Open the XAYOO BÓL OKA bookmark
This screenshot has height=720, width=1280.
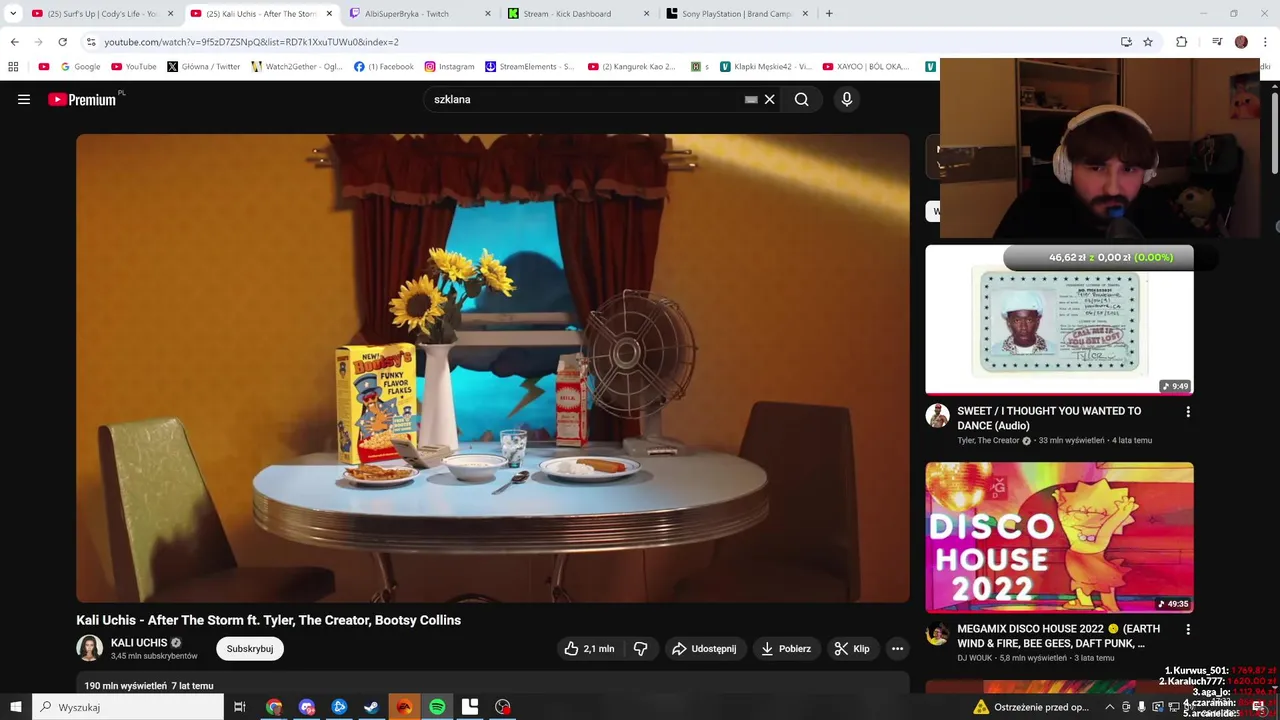coord(866,67)
